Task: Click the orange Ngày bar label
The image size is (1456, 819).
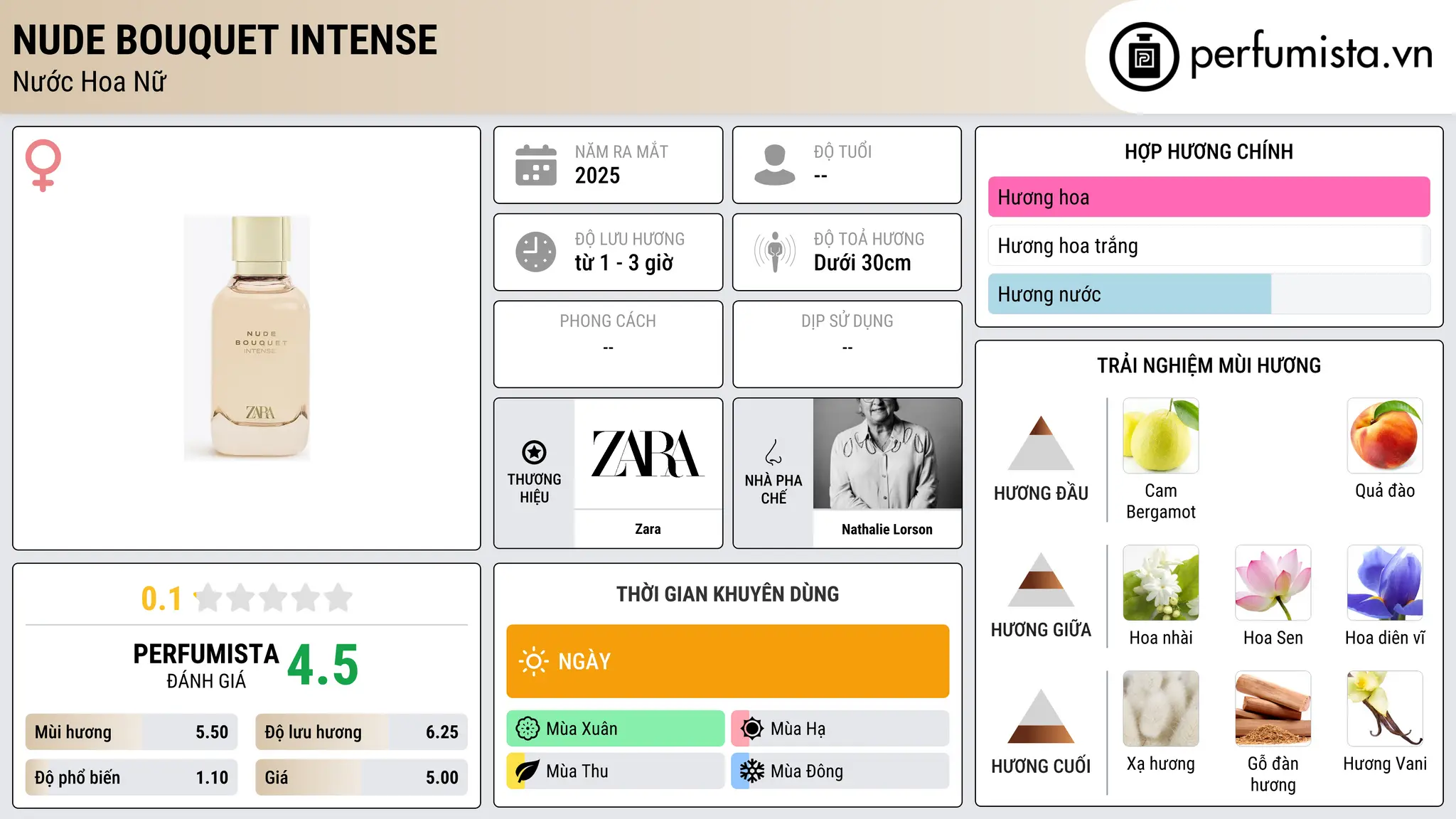Action: coord(584,661)
